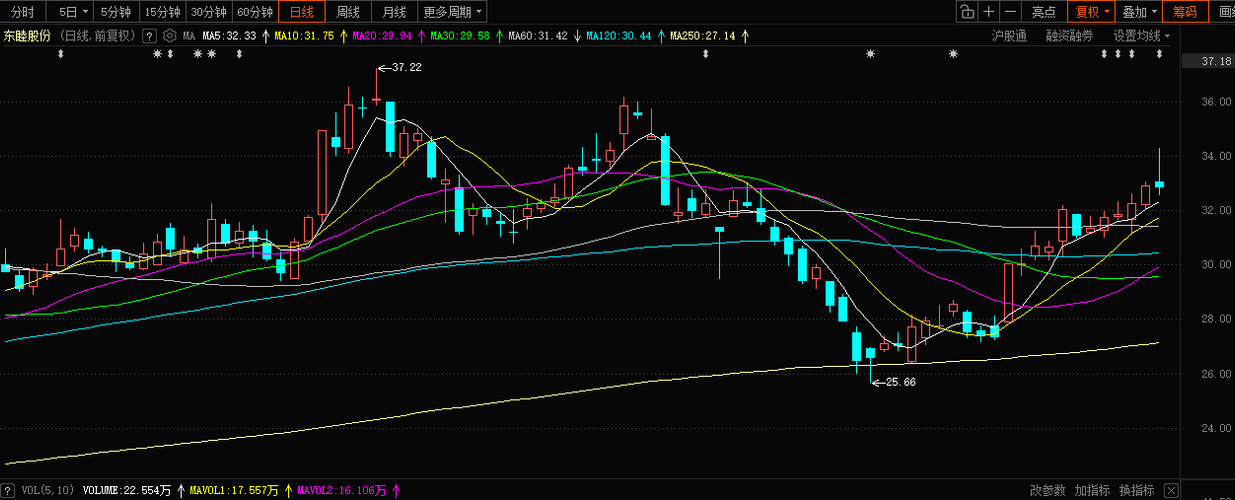This screenshot has height=500, width=1235.
Task: Select the 5分钟 period tab
Action: 116,12
